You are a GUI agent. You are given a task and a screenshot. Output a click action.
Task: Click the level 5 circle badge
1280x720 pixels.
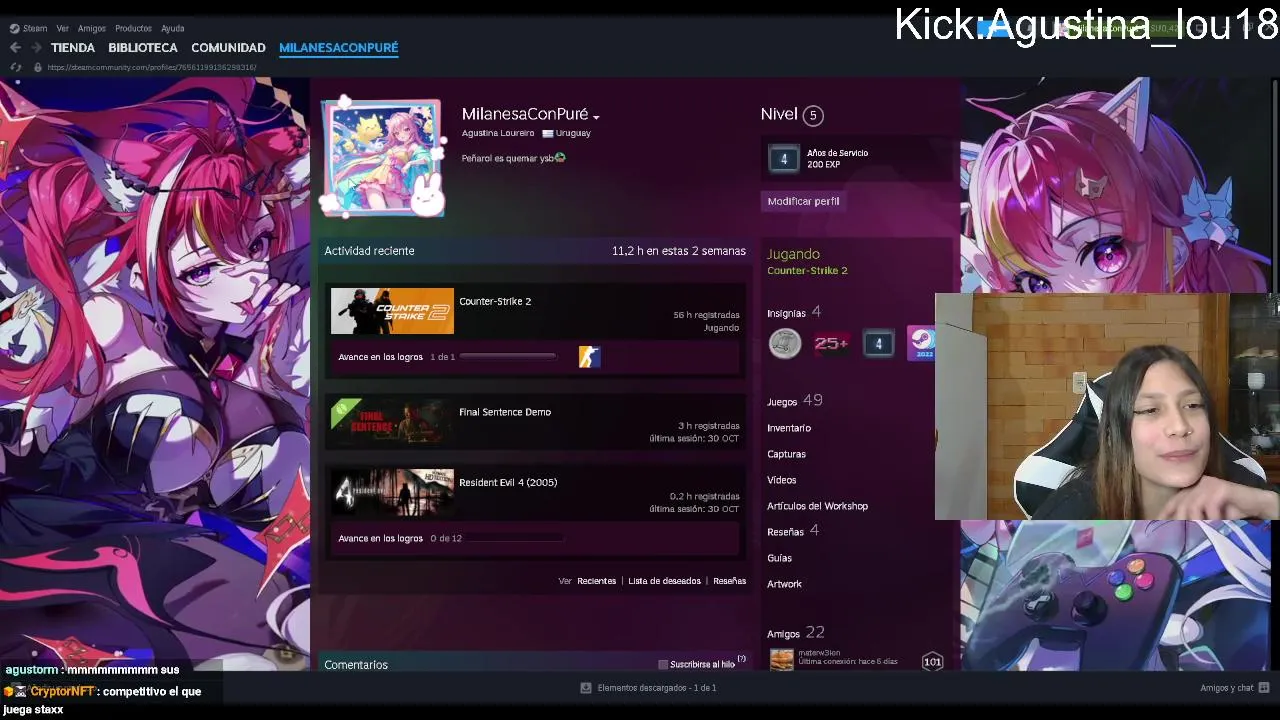813,115
